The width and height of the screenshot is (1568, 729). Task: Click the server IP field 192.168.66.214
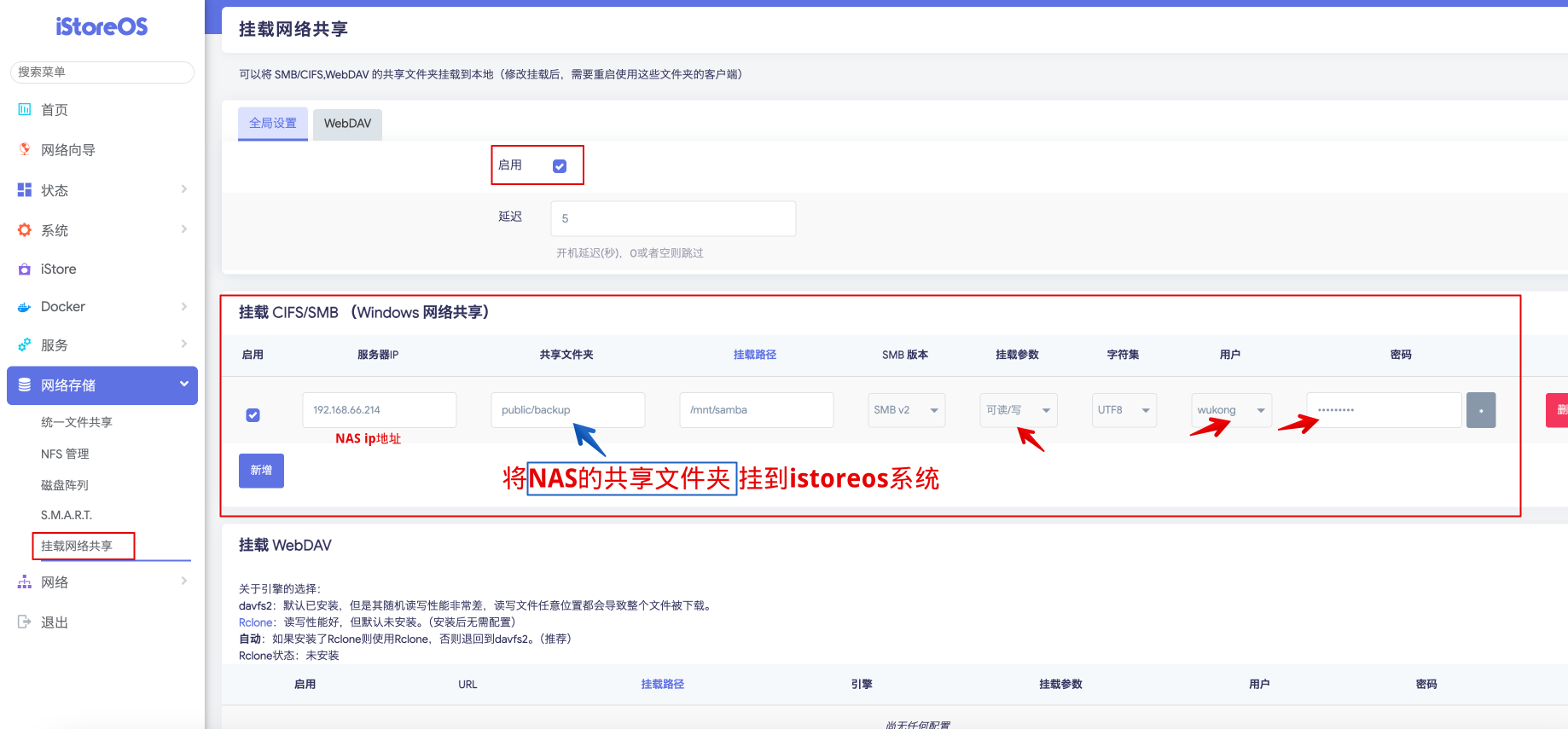[x=380, y=410]
